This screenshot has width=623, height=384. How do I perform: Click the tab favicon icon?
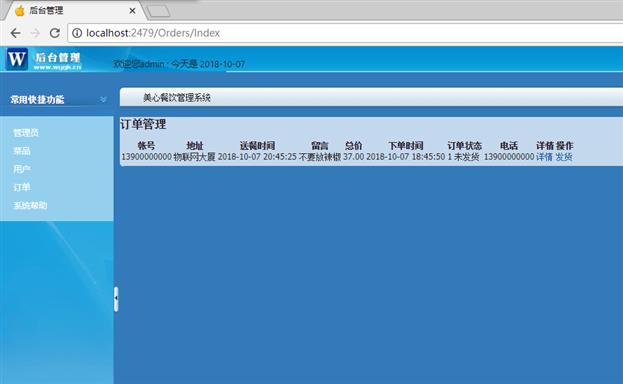pos(19,11)
